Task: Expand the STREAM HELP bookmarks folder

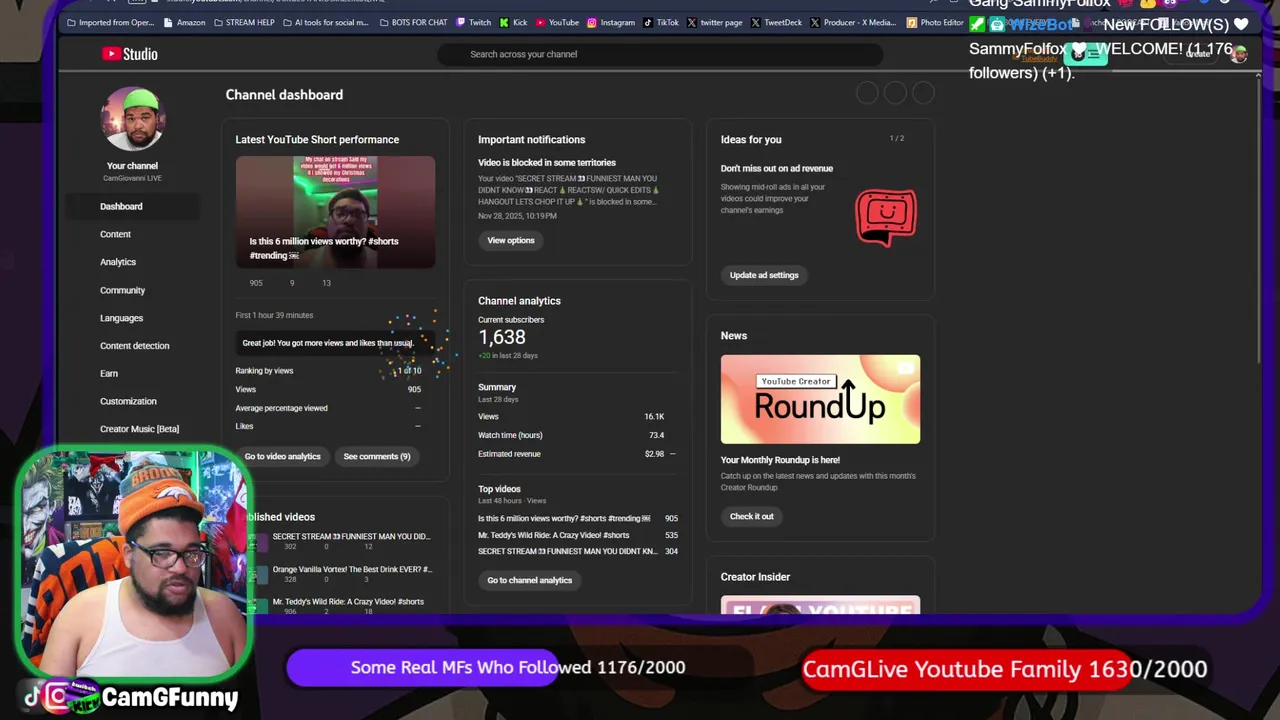Action: [244, 22]
